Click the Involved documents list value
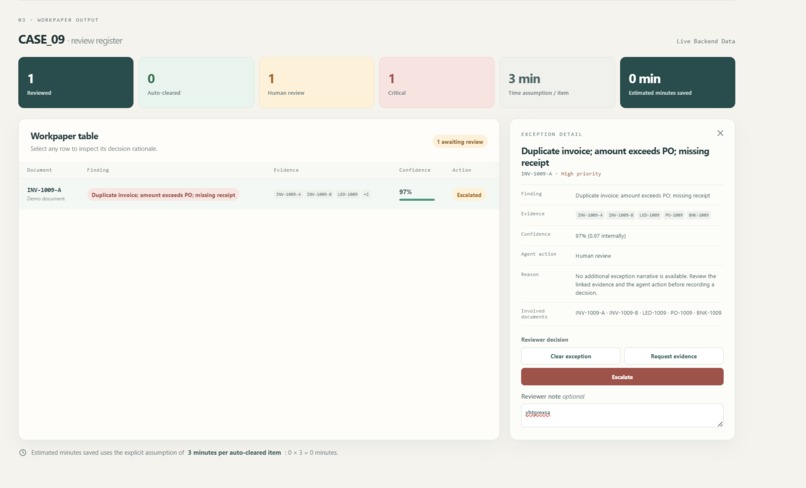806x488 pixels. pyautogui.click(x=648, y=313)
